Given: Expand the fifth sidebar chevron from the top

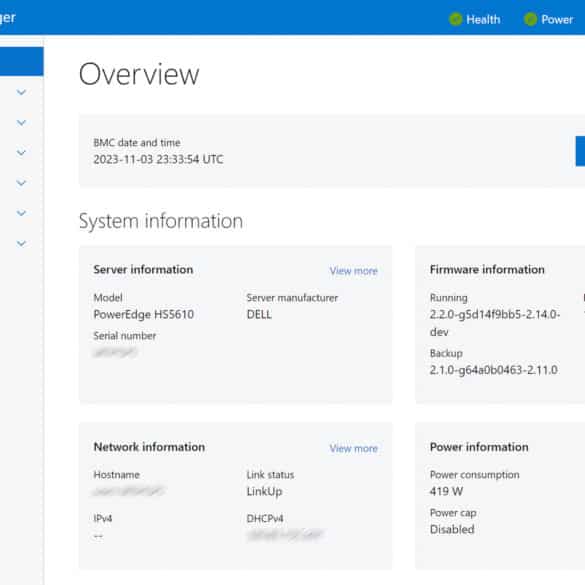Looking at the screenshot, I should [21, 213].
